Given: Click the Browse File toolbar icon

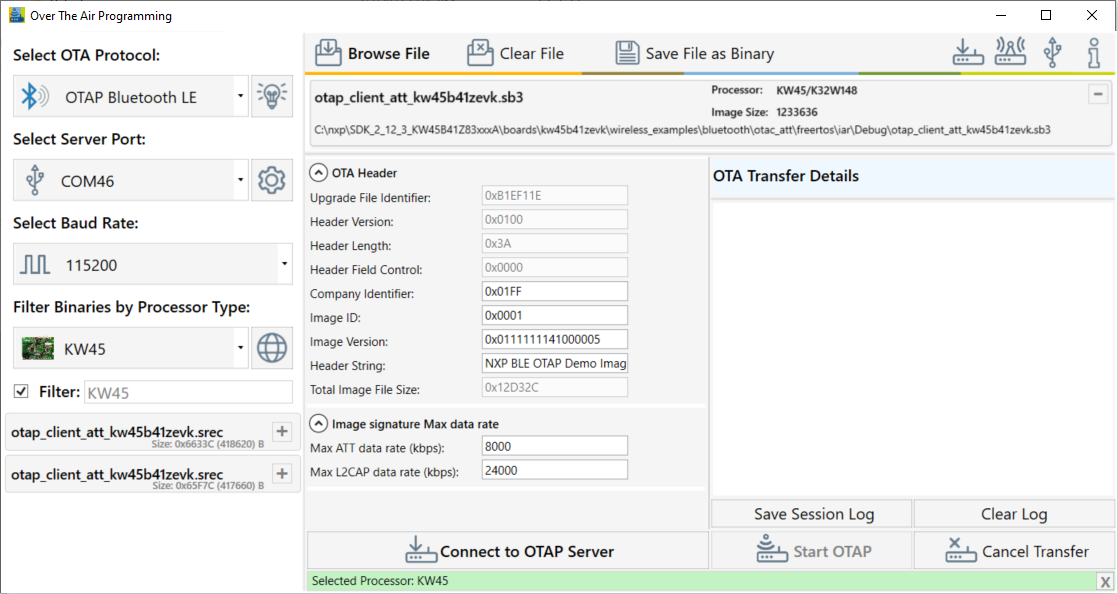Looking at the screenshot, I should coord(330,51).
